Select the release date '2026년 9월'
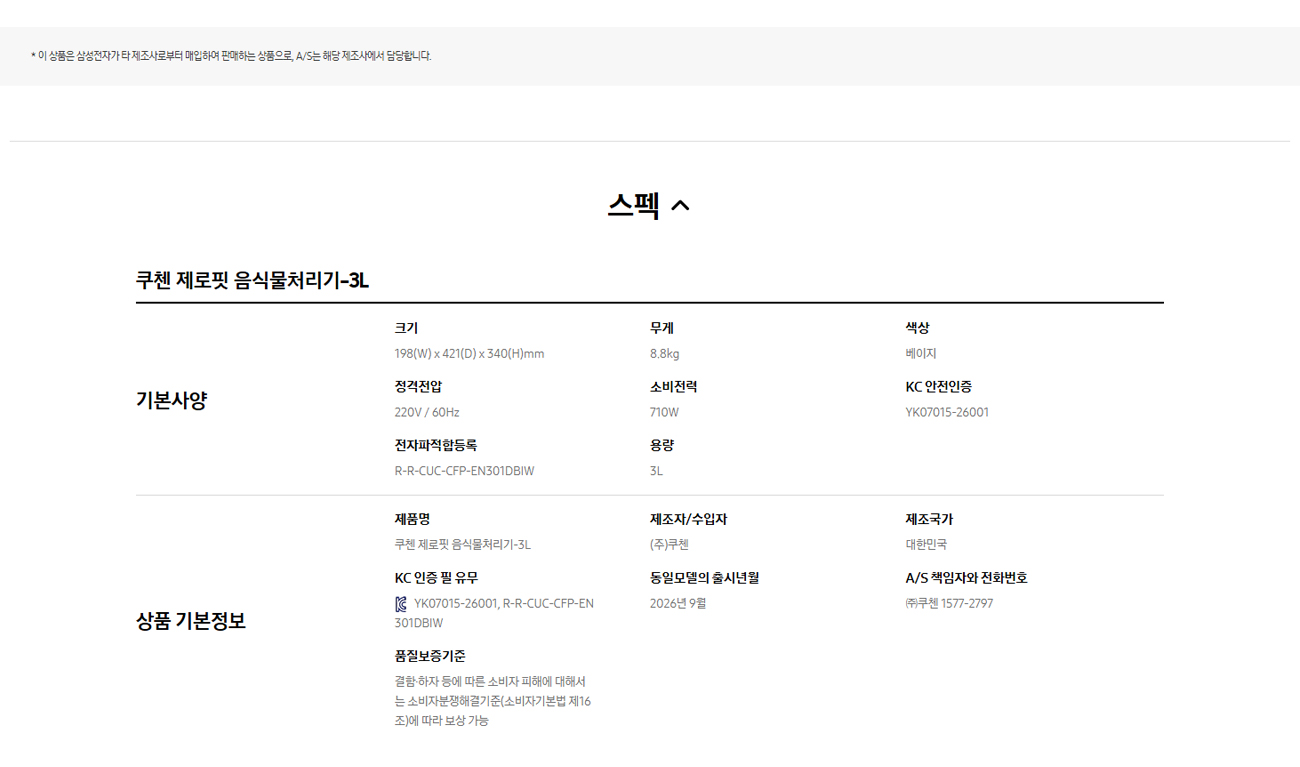The width and height of the screenshot is (1300, 767). pos(678,604)
